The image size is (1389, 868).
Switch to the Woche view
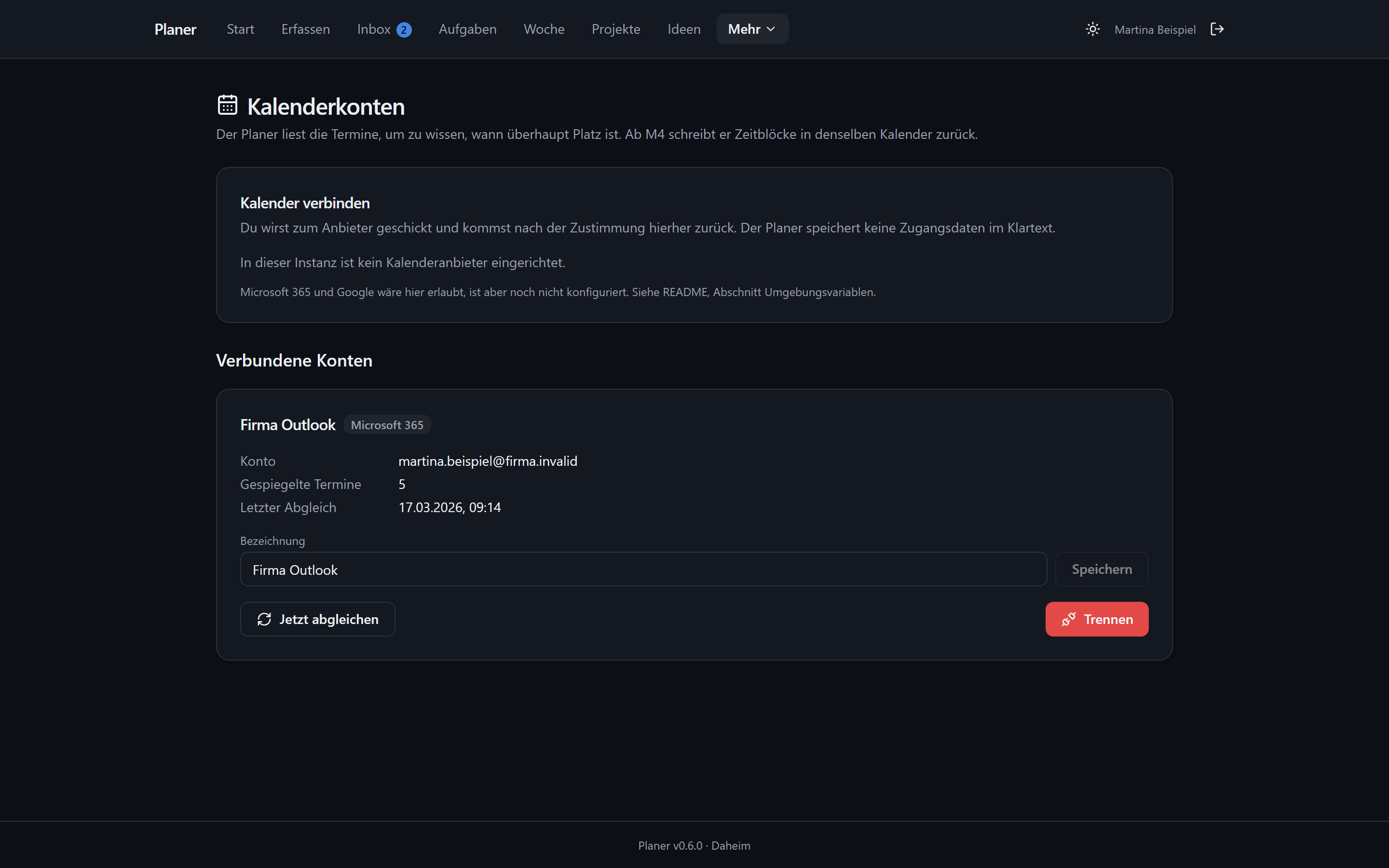pos(544,29)
